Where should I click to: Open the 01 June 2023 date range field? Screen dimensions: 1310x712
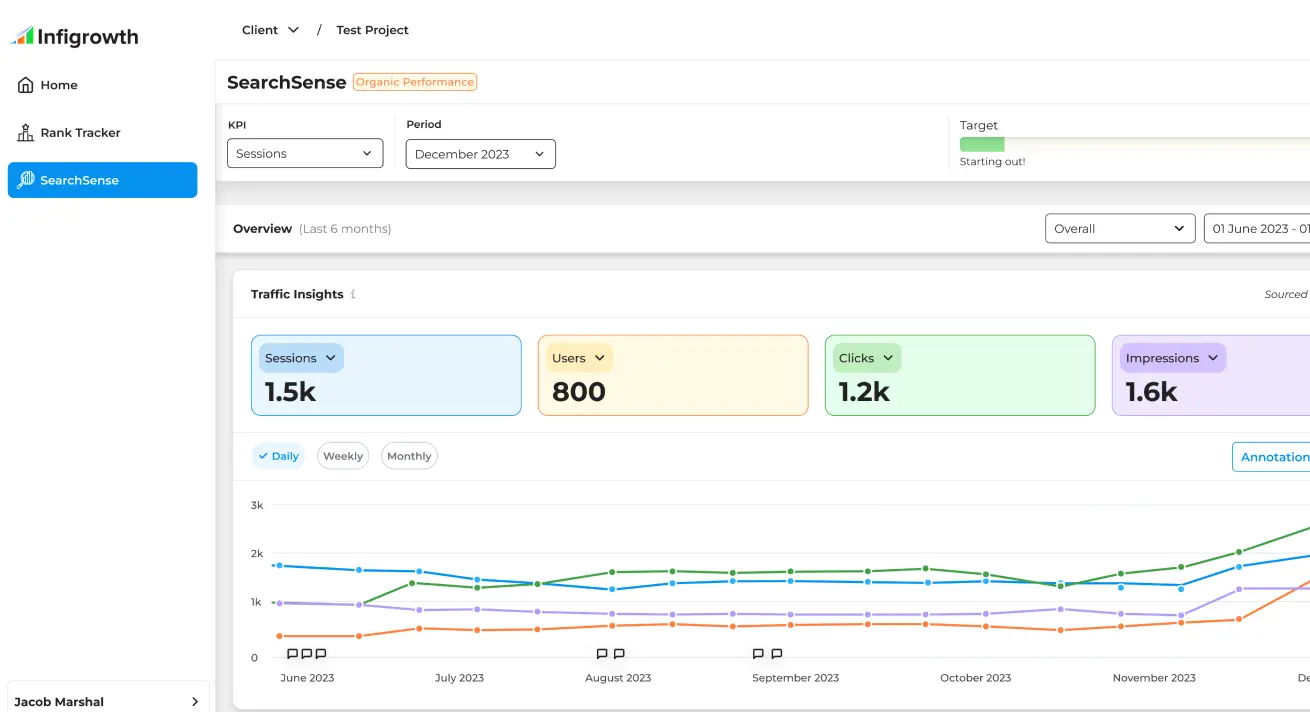pos(1257,228)
